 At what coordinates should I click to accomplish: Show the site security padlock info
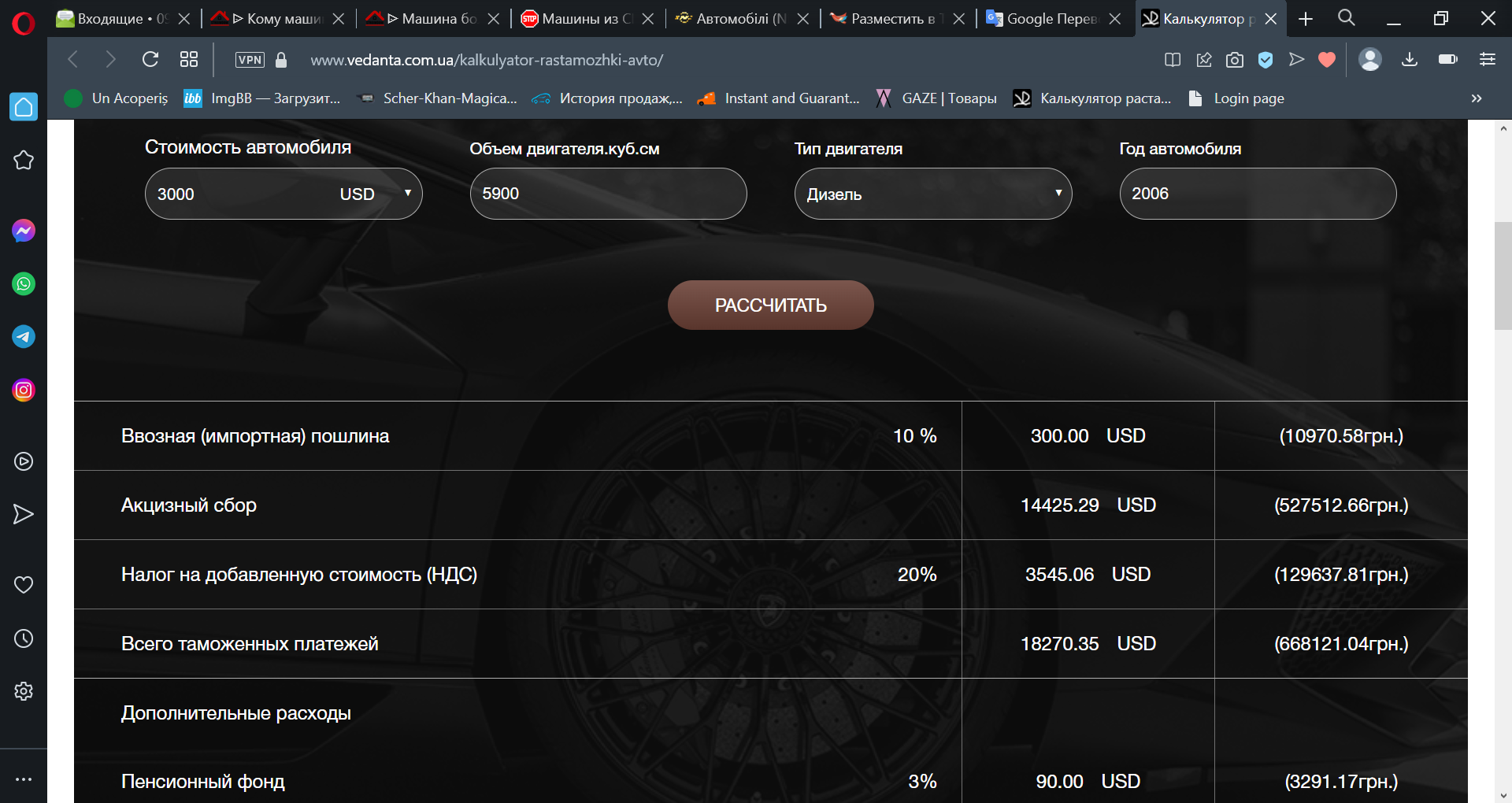pyautogui.click(x=281, y=60)
